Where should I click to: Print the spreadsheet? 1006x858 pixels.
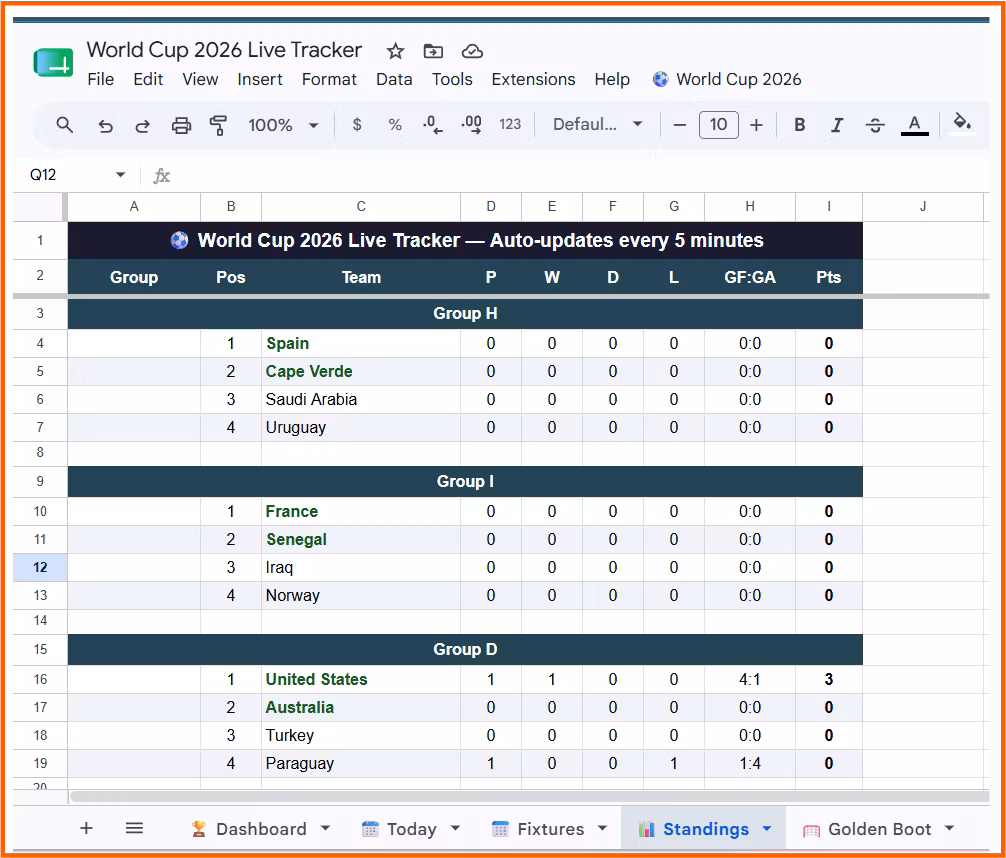(x=182, y=125)
